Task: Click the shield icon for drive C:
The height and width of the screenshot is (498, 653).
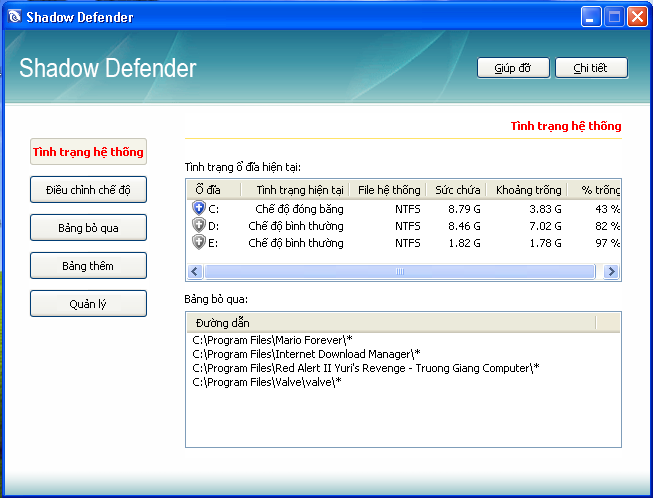Action: (199, 207)
